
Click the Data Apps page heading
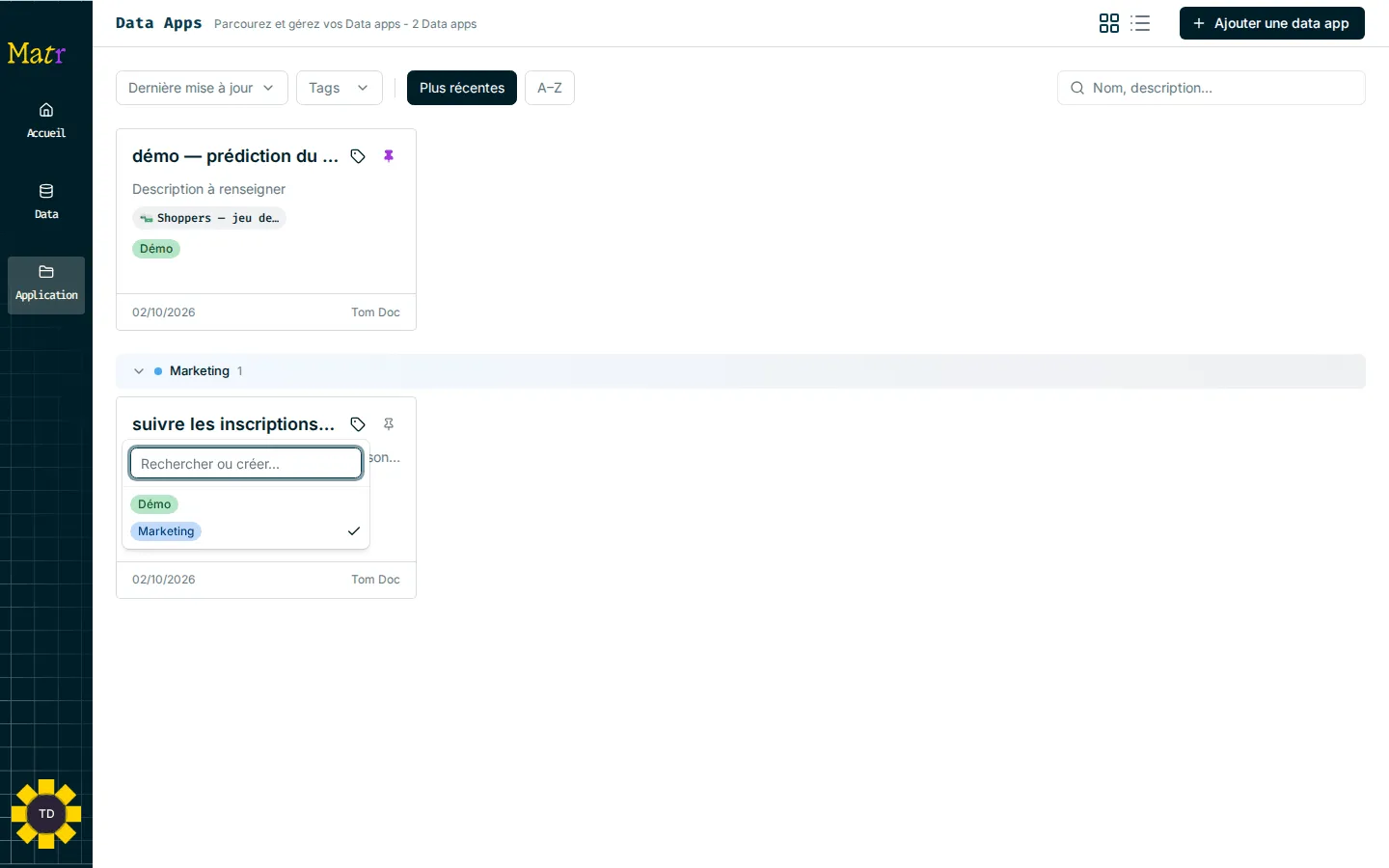159,23
